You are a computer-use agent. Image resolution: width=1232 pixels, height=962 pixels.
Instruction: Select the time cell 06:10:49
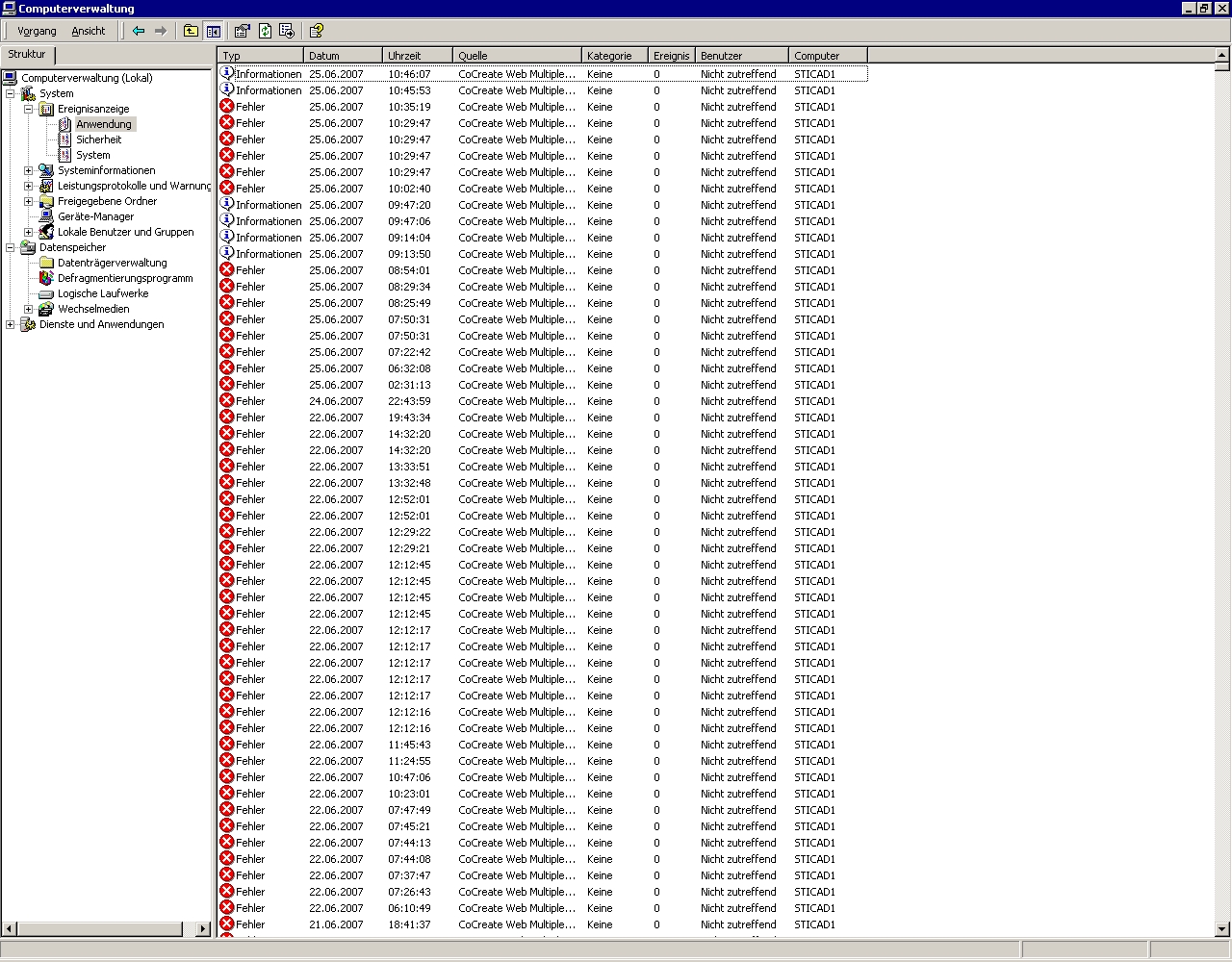(409, 908)
